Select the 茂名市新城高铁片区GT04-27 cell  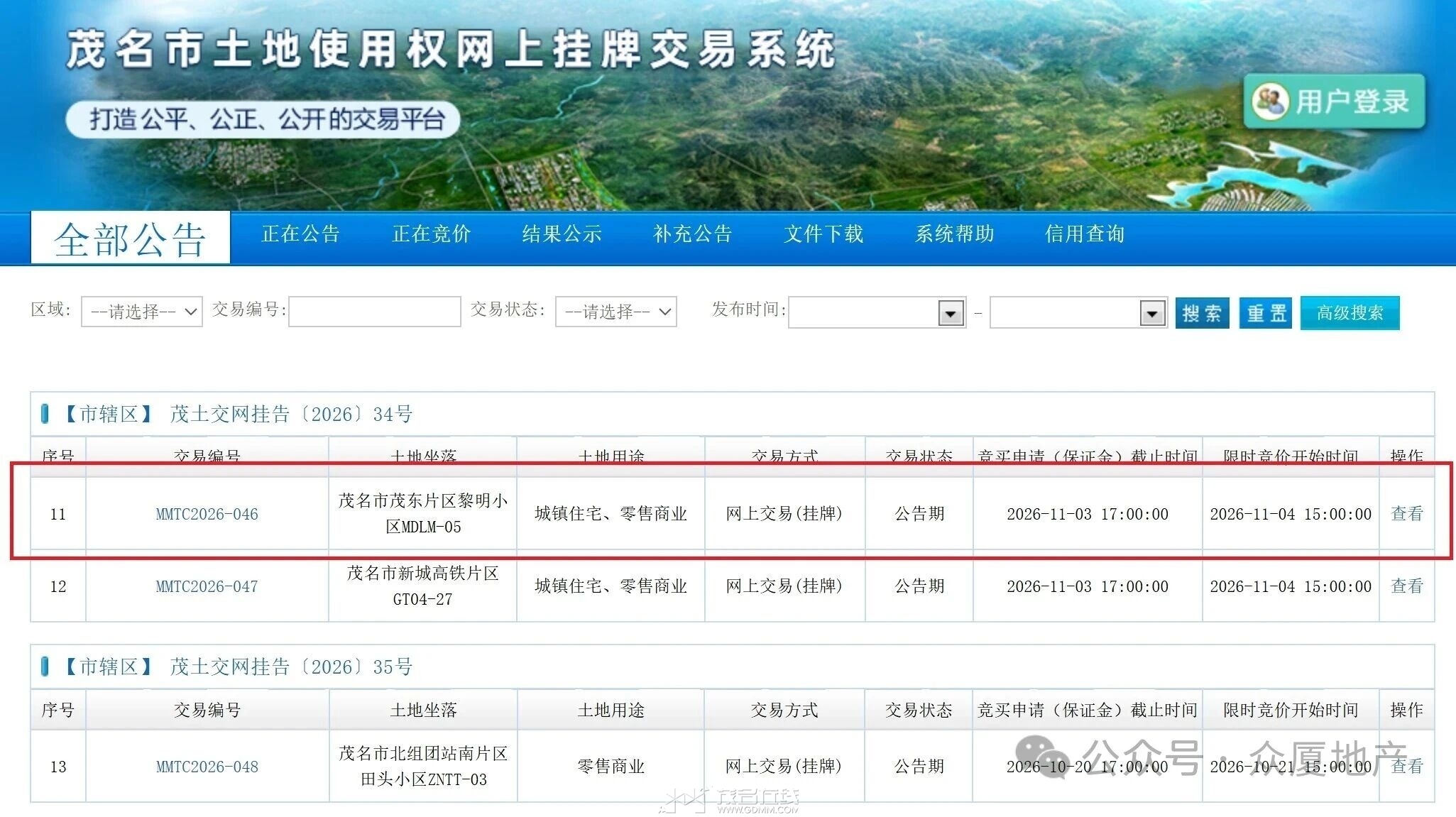pos(423,586)
